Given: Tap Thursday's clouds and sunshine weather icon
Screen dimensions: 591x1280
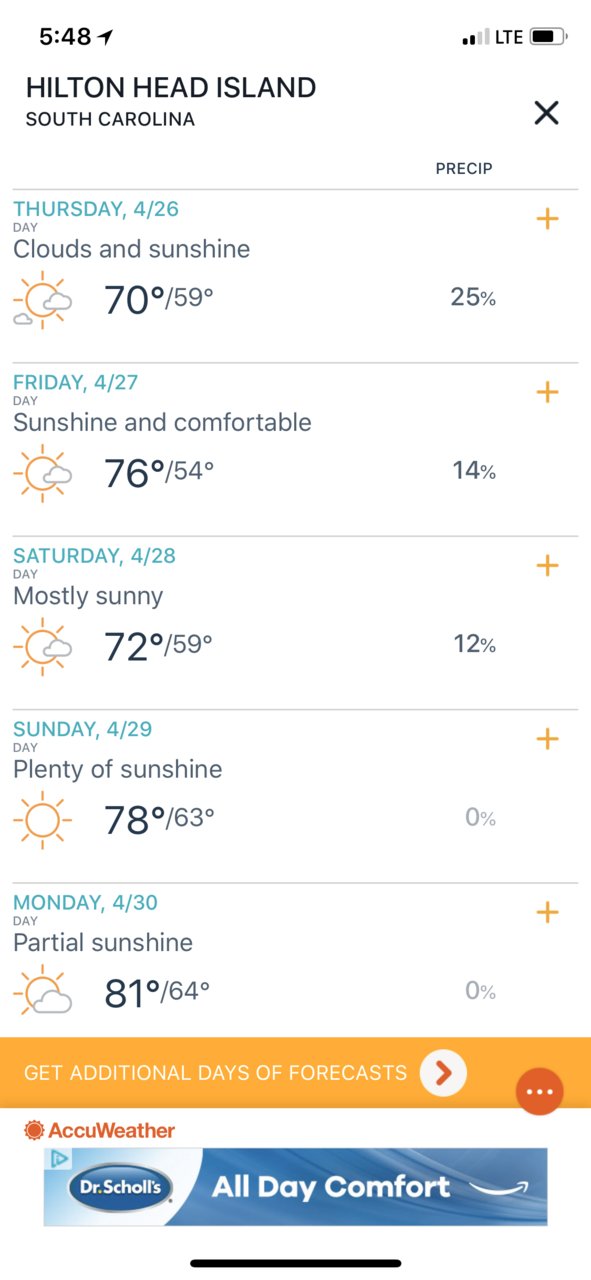Looking at the screenshot, I should pyautogui.click(x=42, y=300).
